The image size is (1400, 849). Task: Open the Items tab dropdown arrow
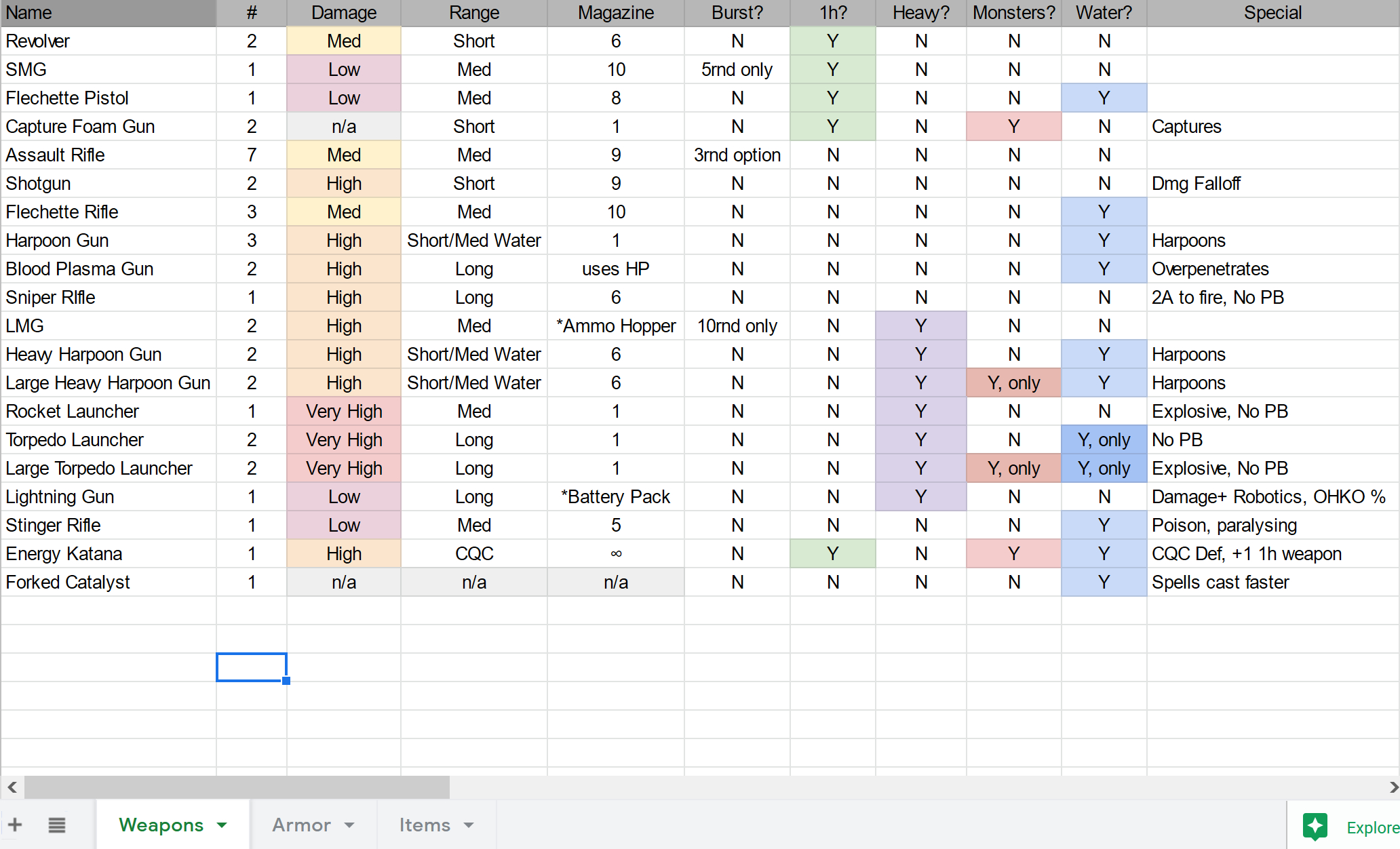(469, 825)
